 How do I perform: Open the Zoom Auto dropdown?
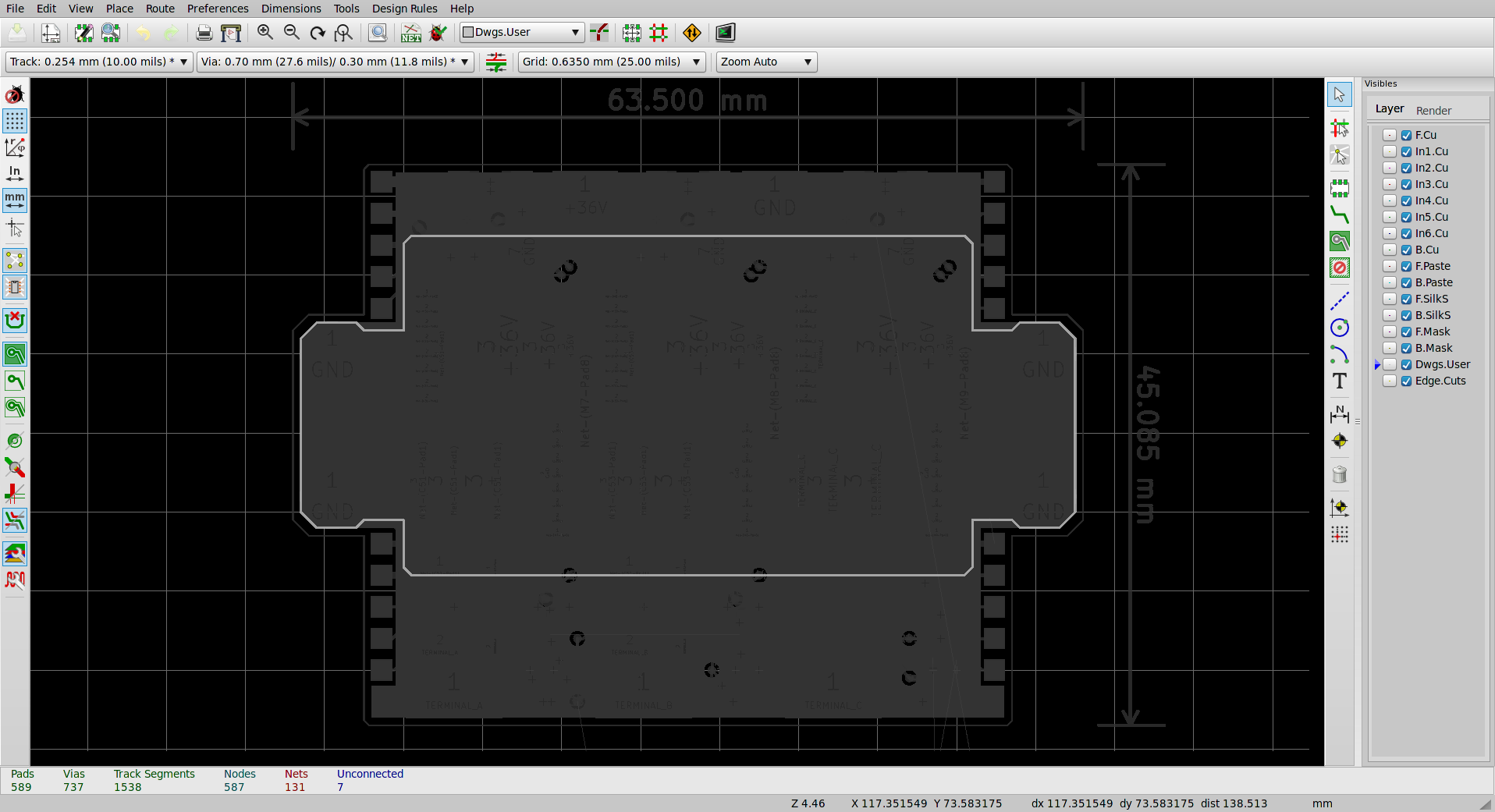click(x=766, y=62)
